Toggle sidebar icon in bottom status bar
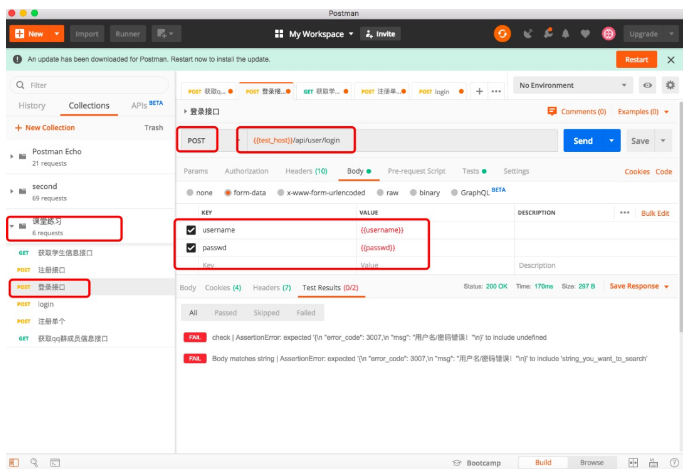Screen dimensions: 689x475 14,463
